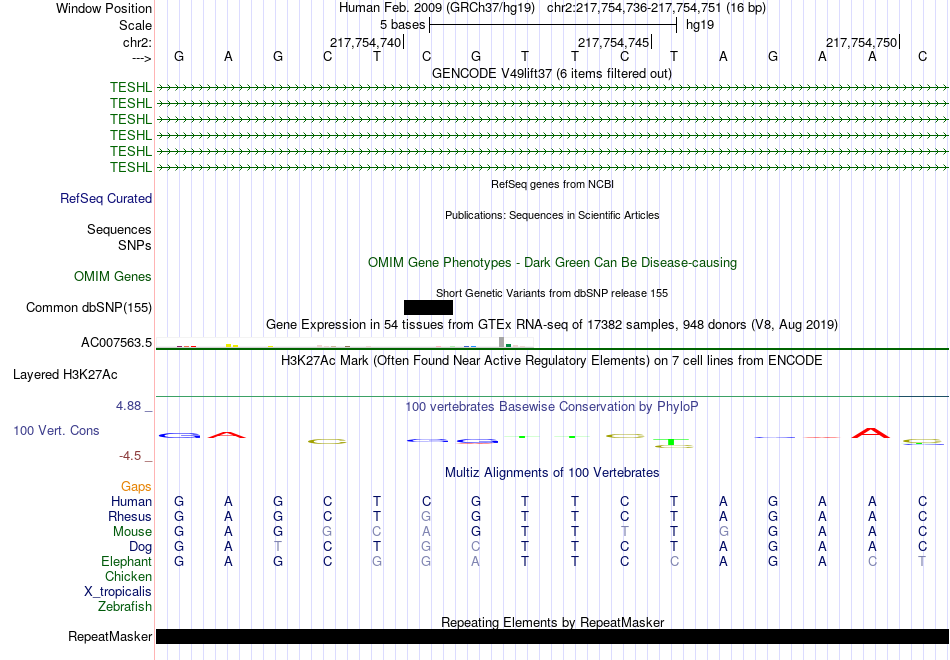Viewport: 950px width, 660px height.
Task: Click 100 vertebrates Basewise Conservation by PhyloP
Action: coord(552,407)
